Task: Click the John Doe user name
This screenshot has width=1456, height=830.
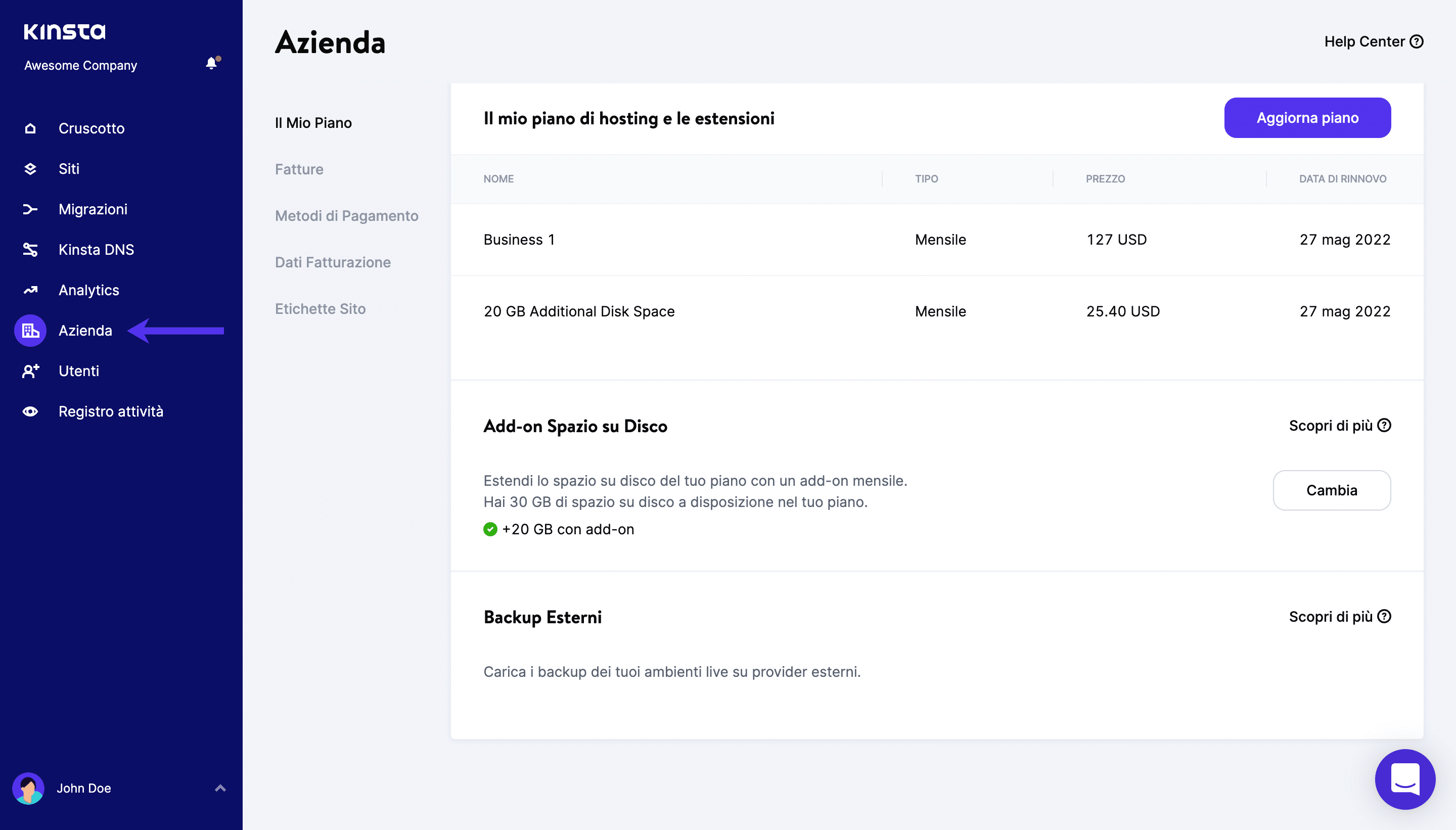Action: (x=84, y=789)
